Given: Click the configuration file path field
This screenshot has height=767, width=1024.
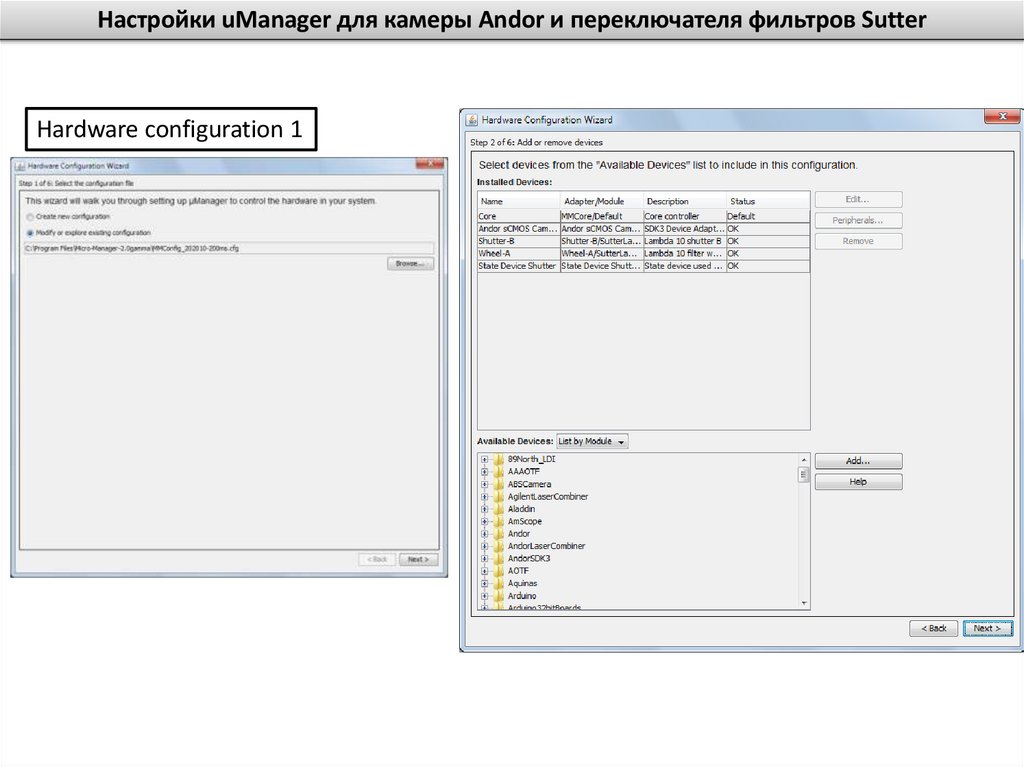Looking at the screenshot, I should coord(229,248).
